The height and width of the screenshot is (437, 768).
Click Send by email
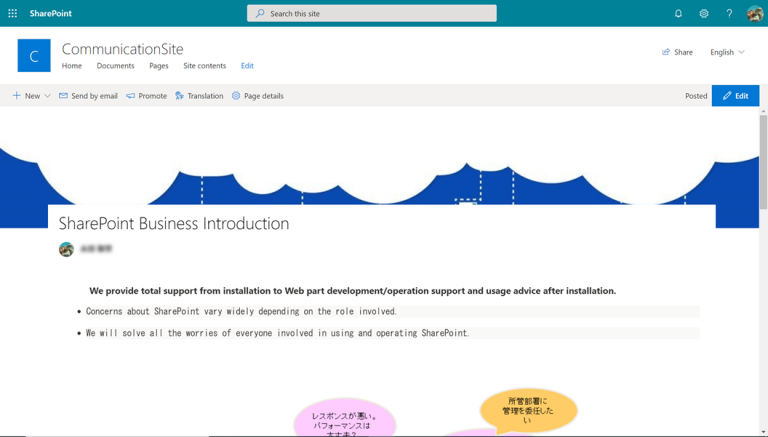(x=88, y=96)
